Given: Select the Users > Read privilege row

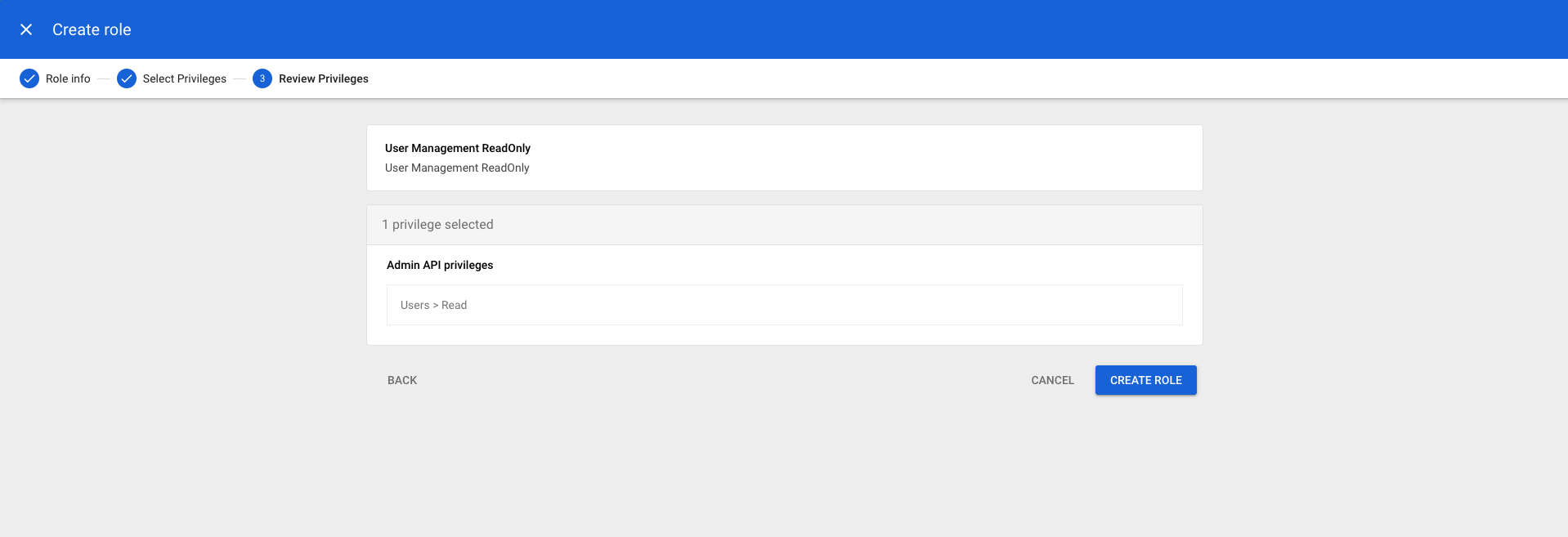Looking at the screenshot, I should tap(784, 305).
